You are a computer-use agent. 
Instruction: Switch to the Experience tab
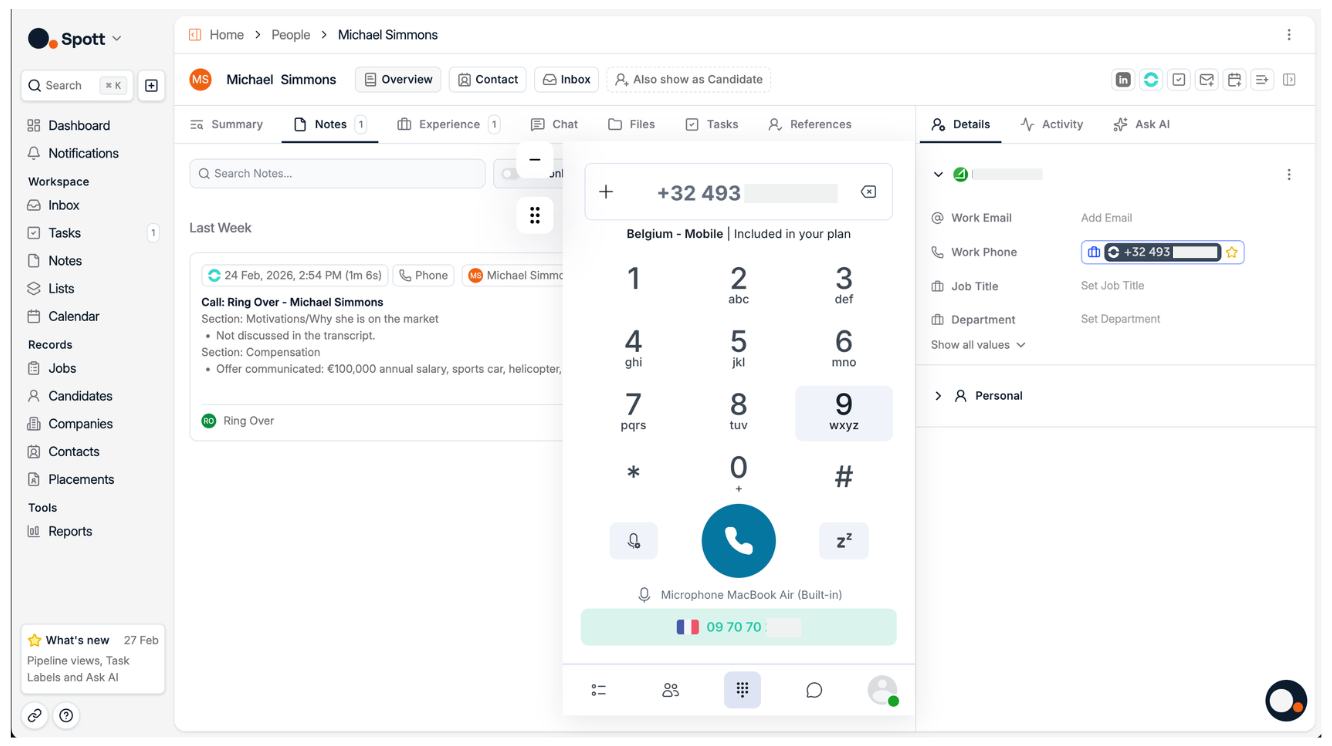click(448, 125)
